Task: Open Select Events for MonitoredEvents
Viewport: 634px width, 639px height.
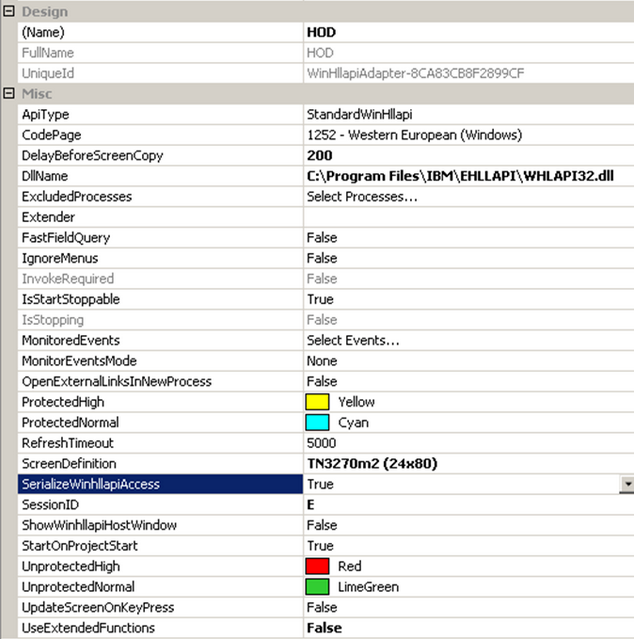Action: (x=353, y=341)
